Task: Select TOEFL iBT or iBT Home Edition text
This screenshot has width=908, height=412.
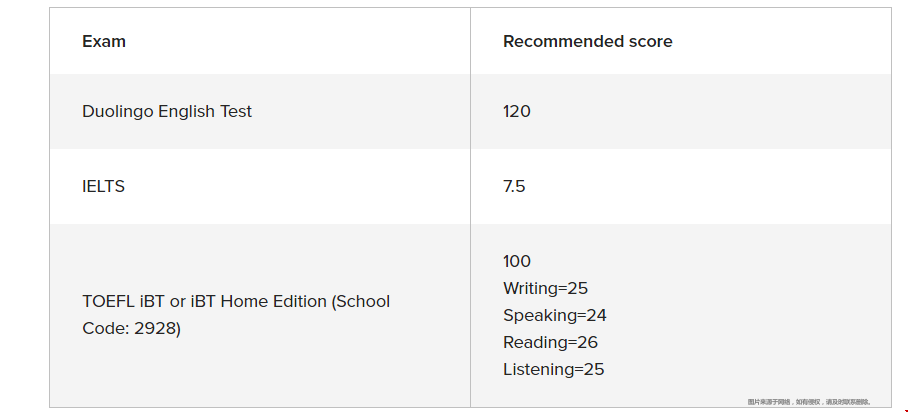Action: click(x=204, y=301)
